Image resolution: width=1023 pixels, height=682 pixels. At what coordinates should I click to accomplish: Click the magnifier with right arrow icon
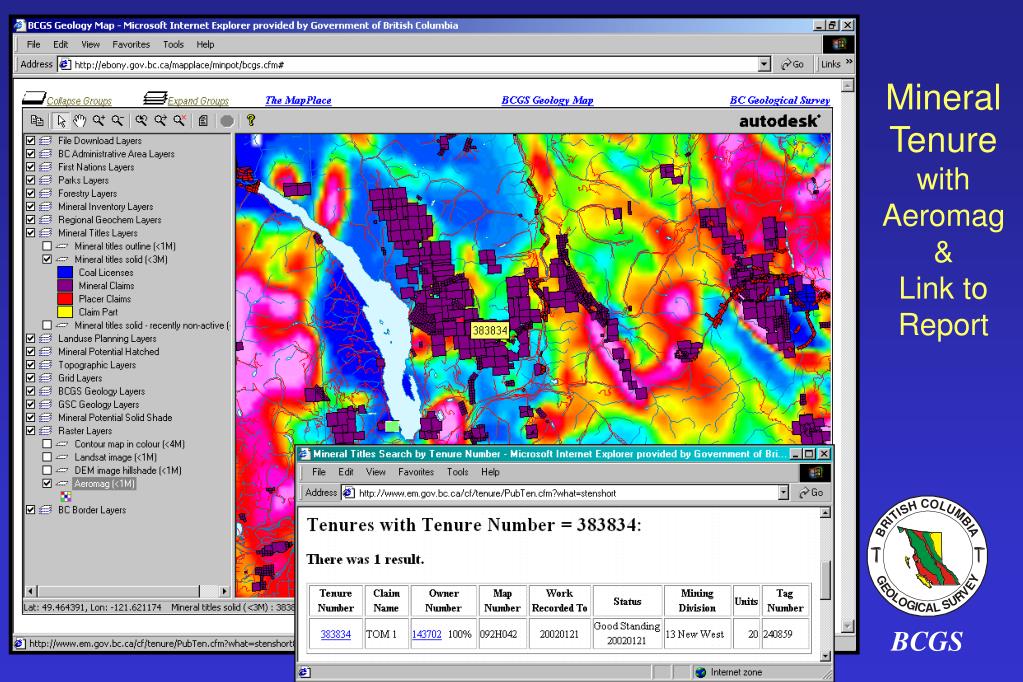coord(160,121)
